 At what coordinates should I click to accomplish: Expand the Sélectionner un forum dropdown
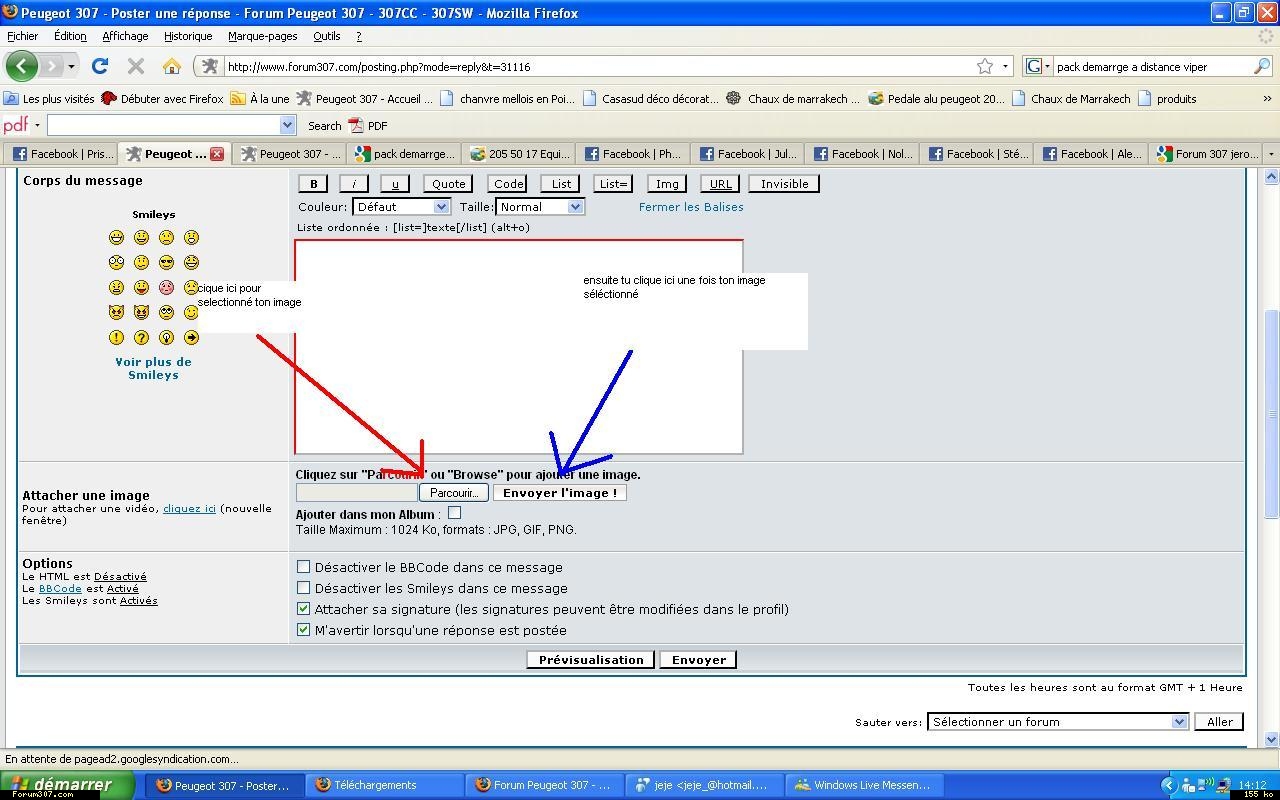tap(1057, 721)
